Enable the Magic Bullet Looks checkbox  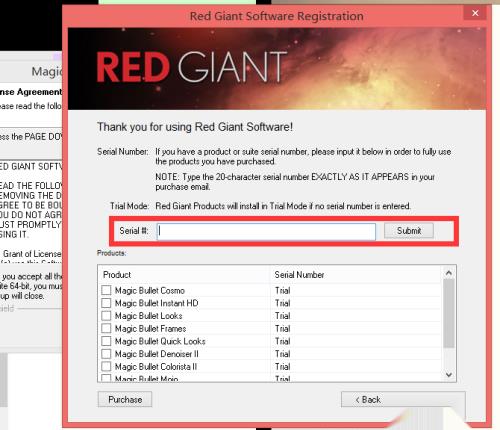point(106,315)
